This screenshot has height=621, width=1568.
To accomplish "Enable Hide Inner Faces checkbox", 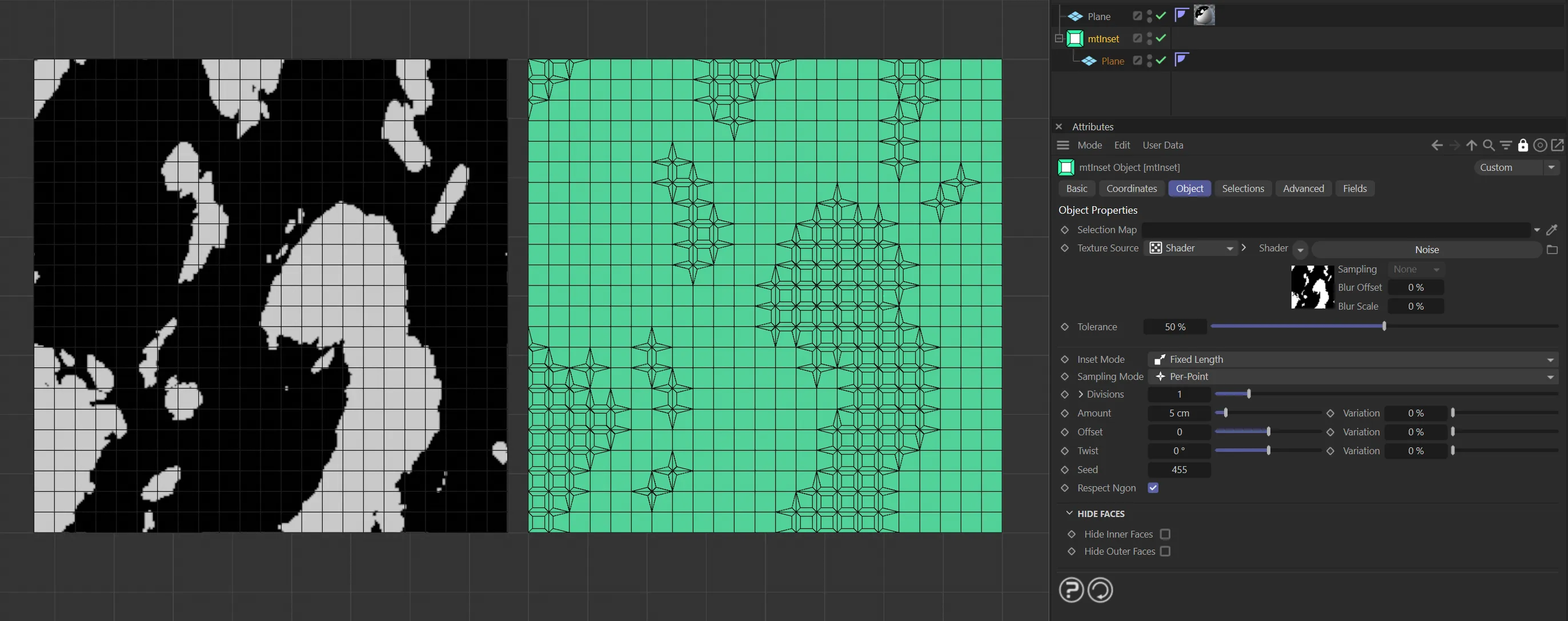I will (x=1165, y=534).
